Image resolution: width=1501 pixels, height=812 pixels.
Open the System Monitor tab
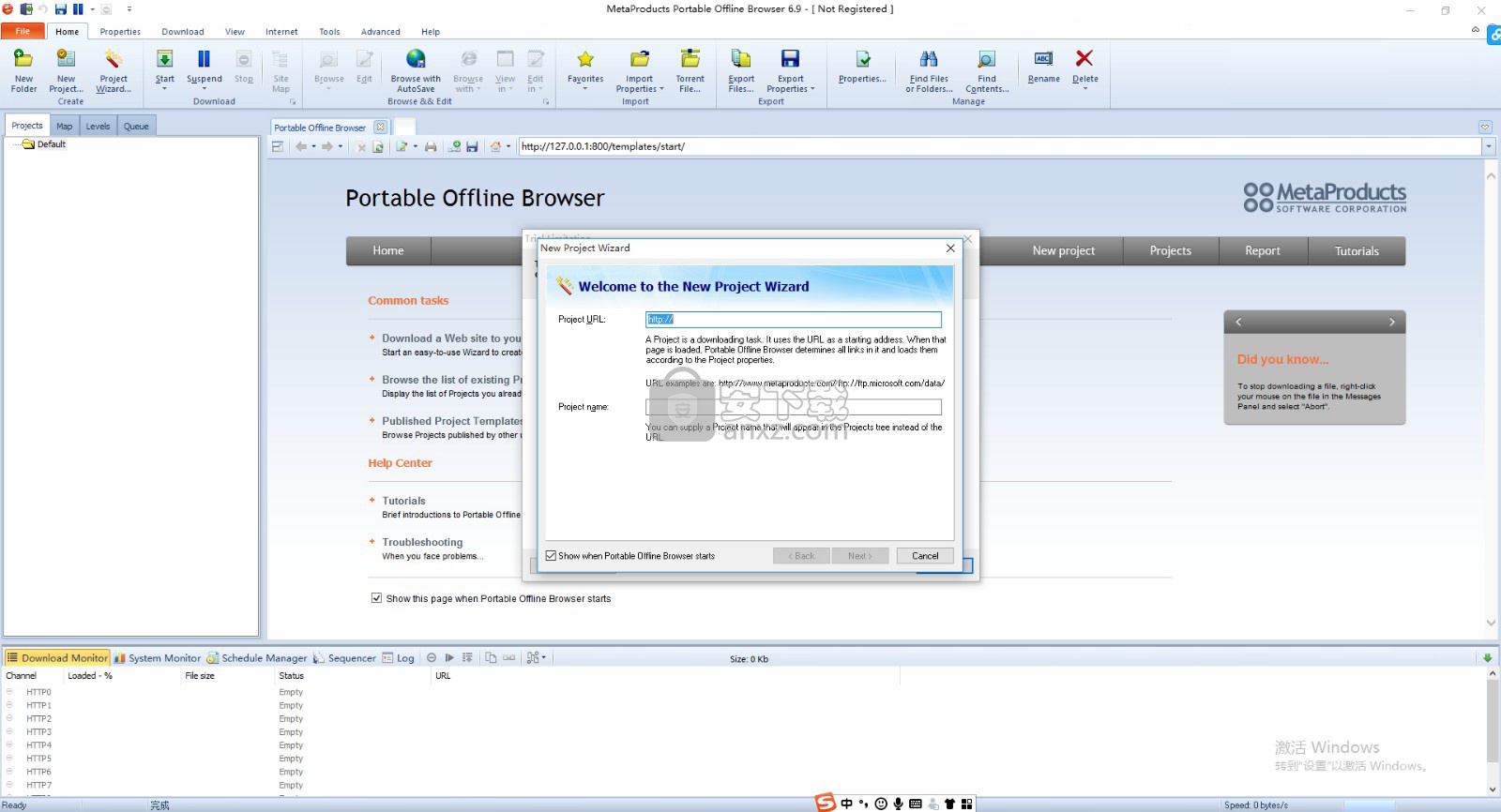(158, 658)
